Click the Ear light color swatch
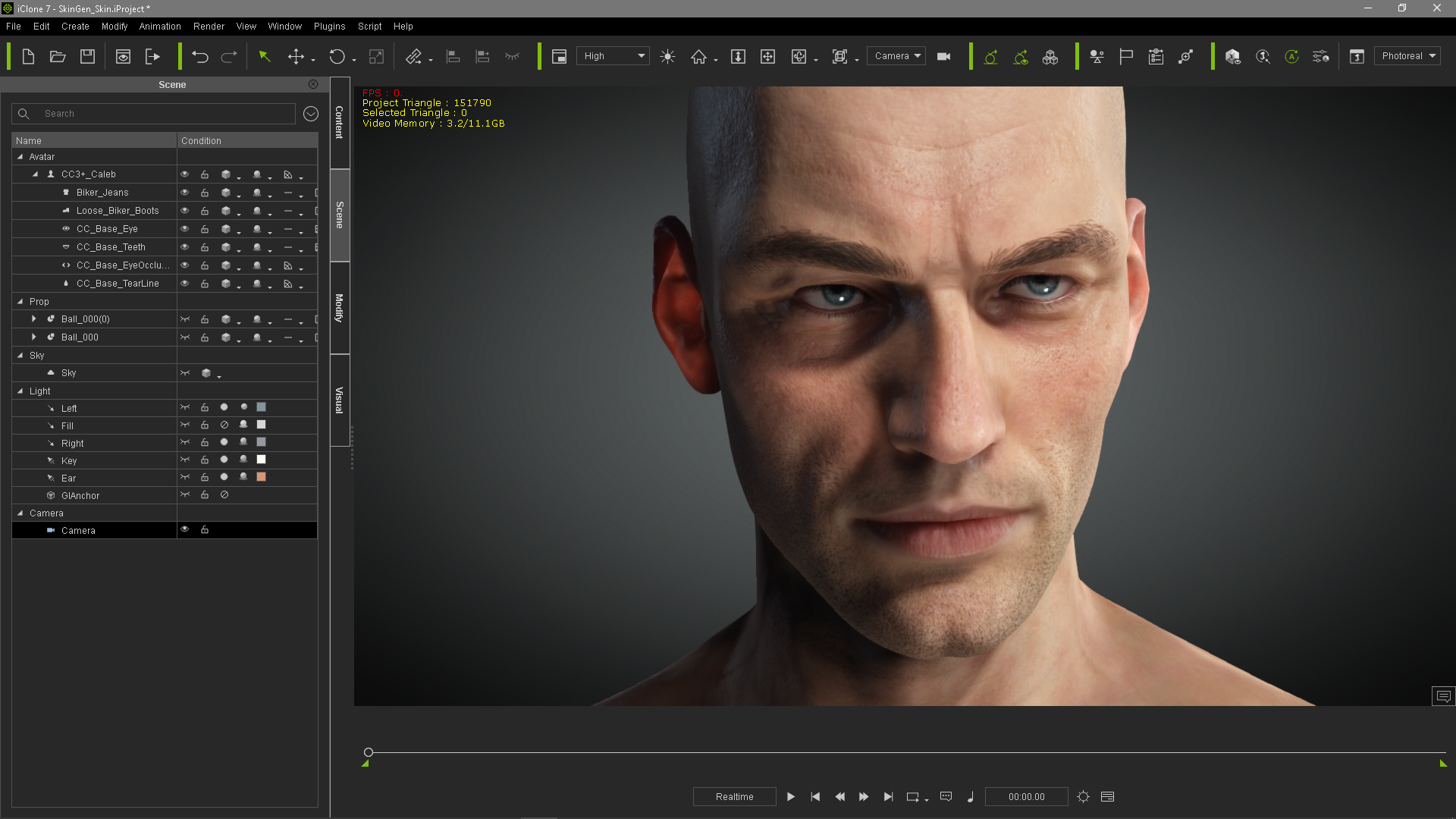Screen dimensions: 1456x819 [261, 477]
